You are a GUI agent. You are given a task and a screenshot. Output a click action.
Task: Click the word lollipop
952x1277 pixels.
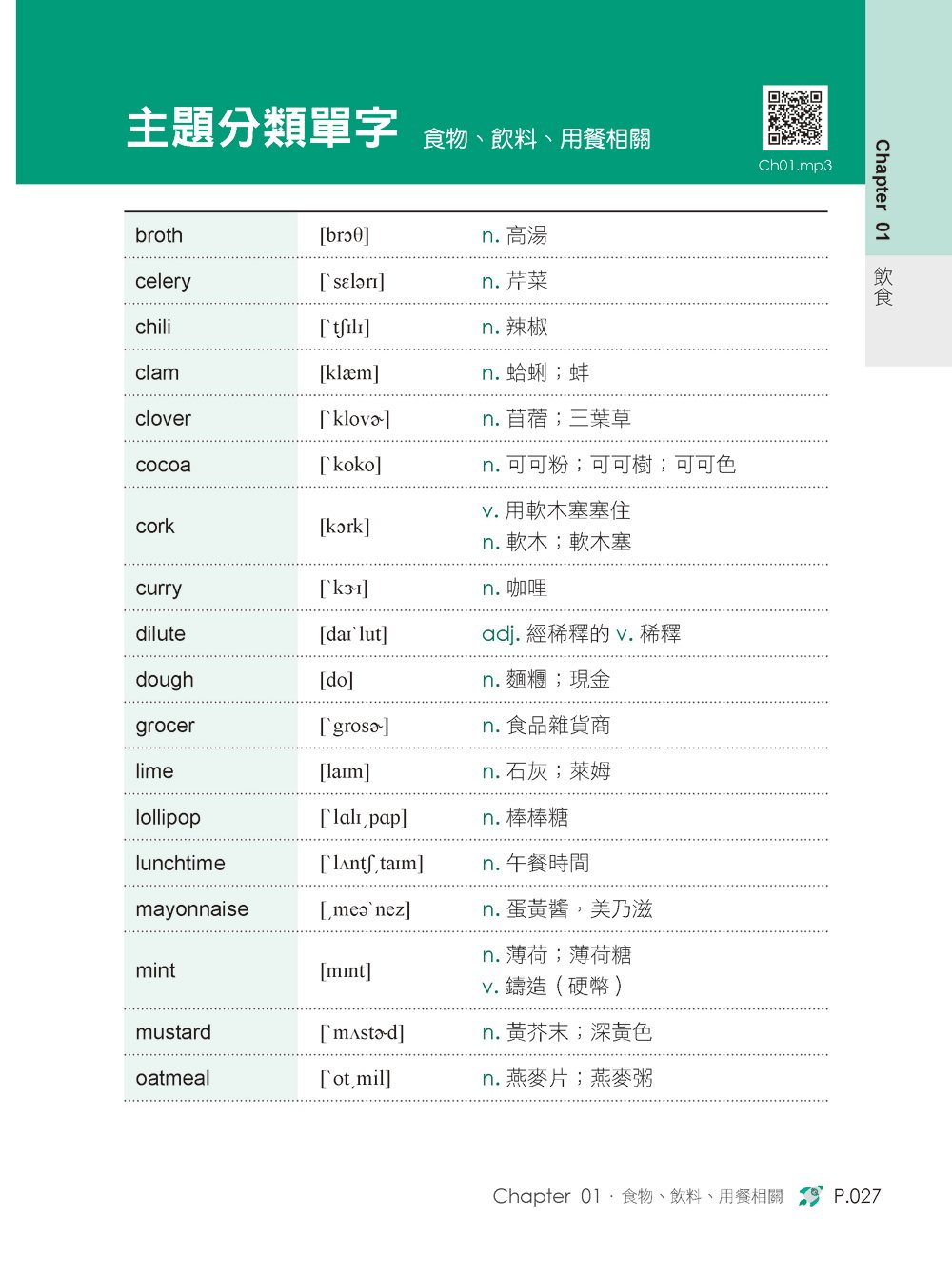point(168,818)
